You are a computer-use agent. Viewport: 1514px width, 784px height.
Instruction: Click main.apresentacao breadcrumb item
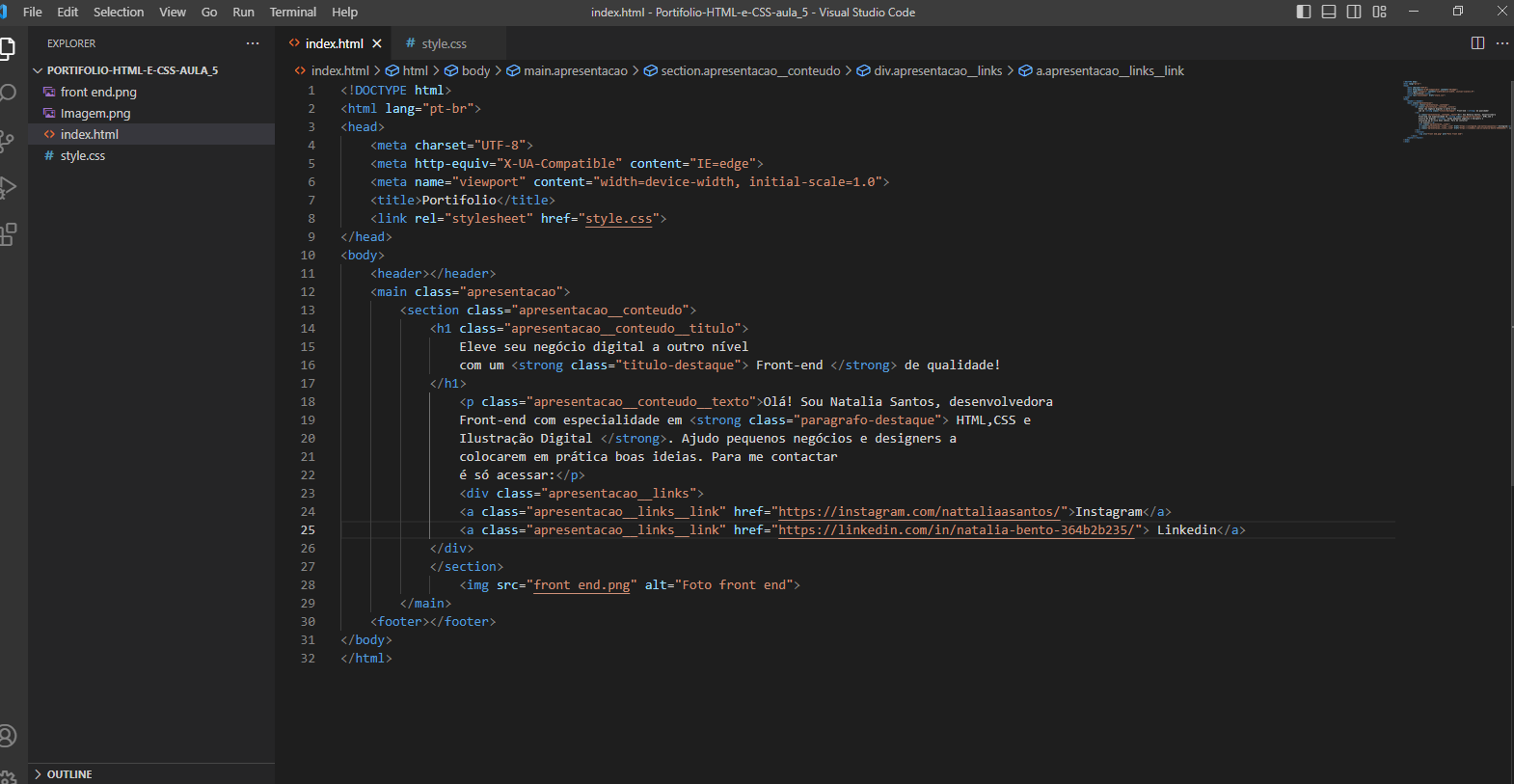click(567, 70)
